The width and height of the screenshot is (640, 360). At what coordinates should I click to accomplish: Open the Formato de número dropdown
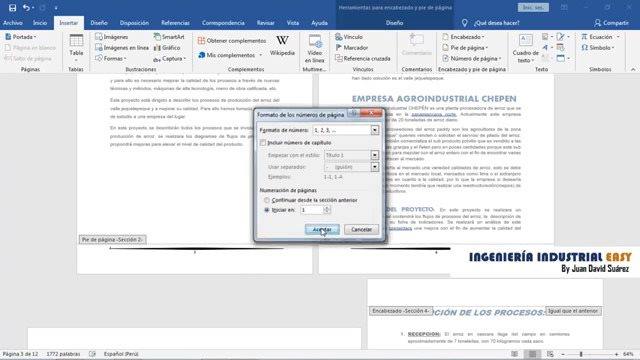[x=375, y=130]
